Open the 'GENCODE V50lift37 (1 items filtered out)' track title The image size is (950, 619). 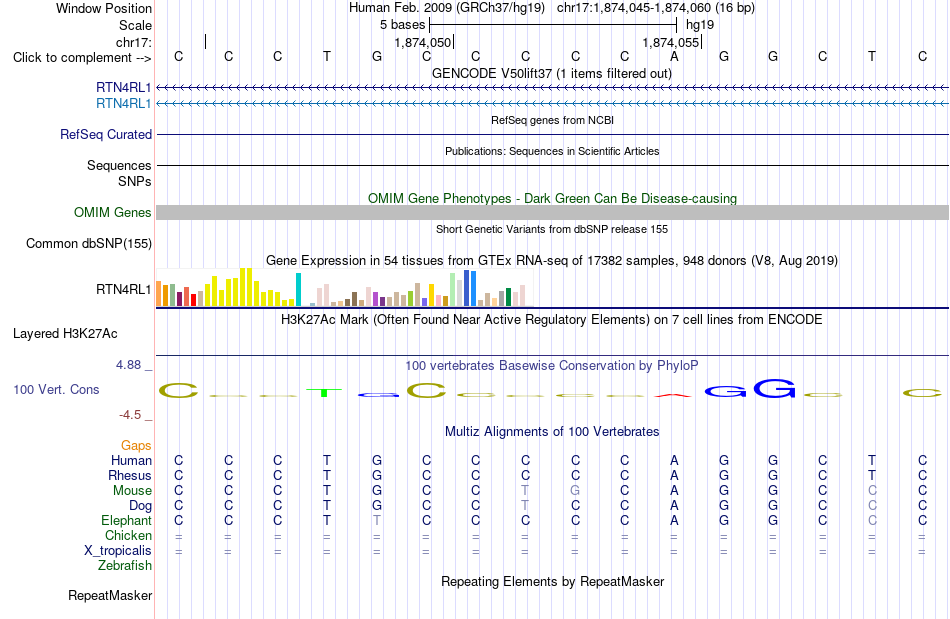pos(552,73)
